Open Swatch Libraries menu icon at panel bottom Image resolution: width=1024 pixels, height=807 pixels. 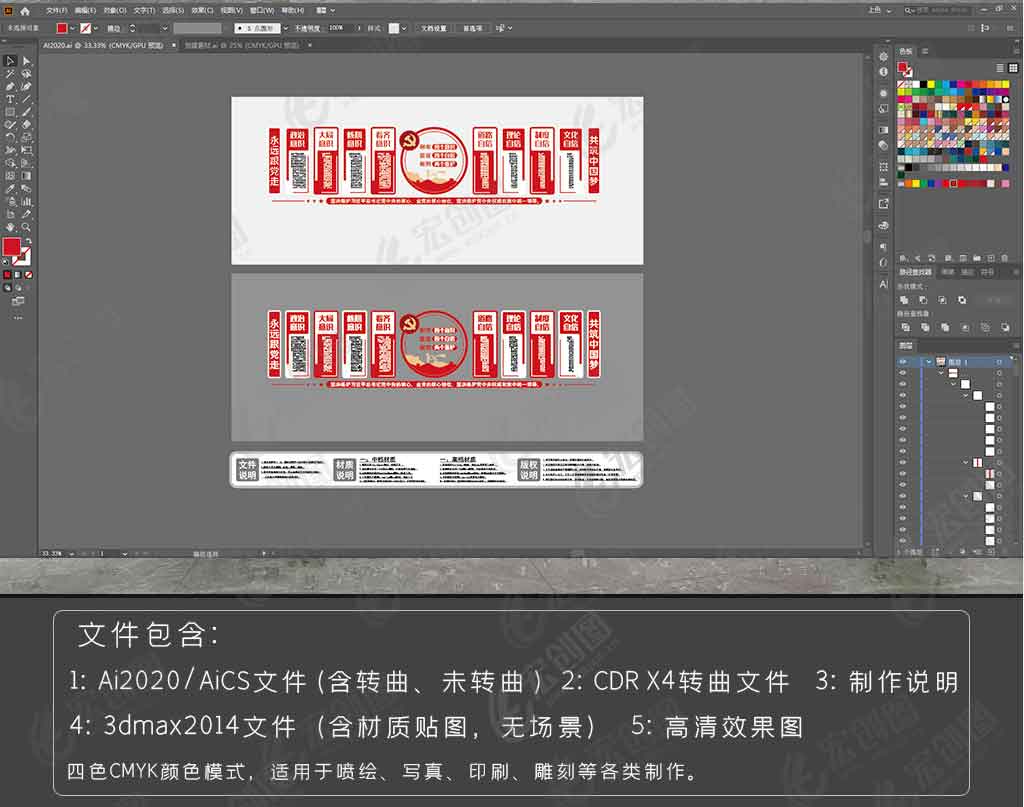tap(903, 258)
